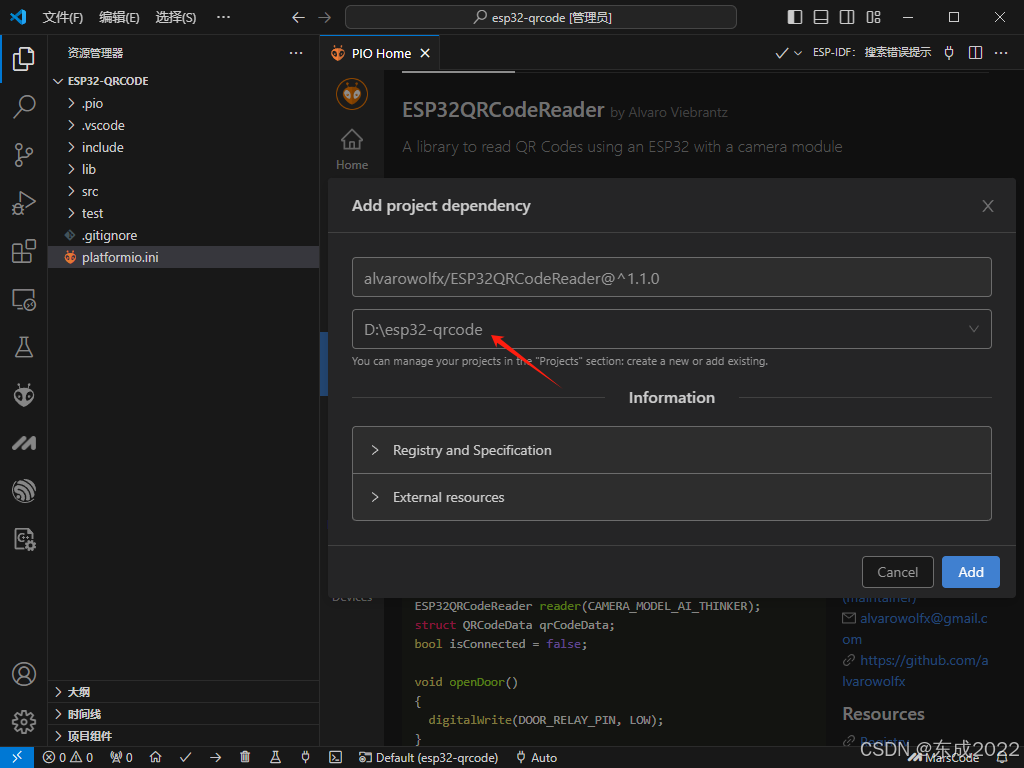Go back with the left arrow
1024x768 pixels.
point(298,18)
